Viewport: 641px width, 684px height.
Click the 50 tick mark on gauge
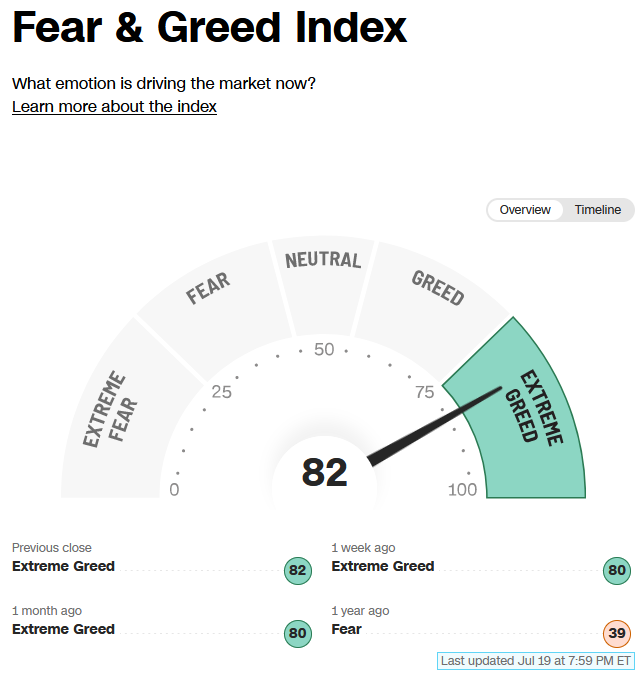[324, 349]
